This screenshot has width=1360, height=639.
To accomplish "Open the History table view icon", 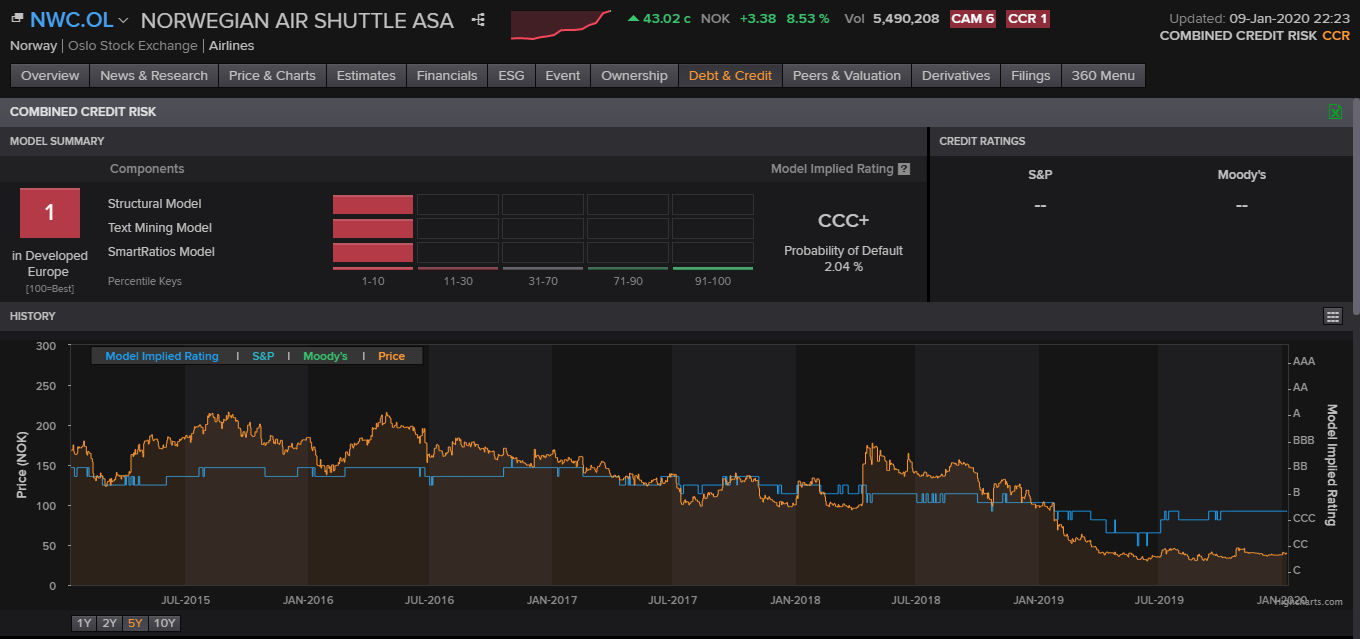I will (1332, 316).
